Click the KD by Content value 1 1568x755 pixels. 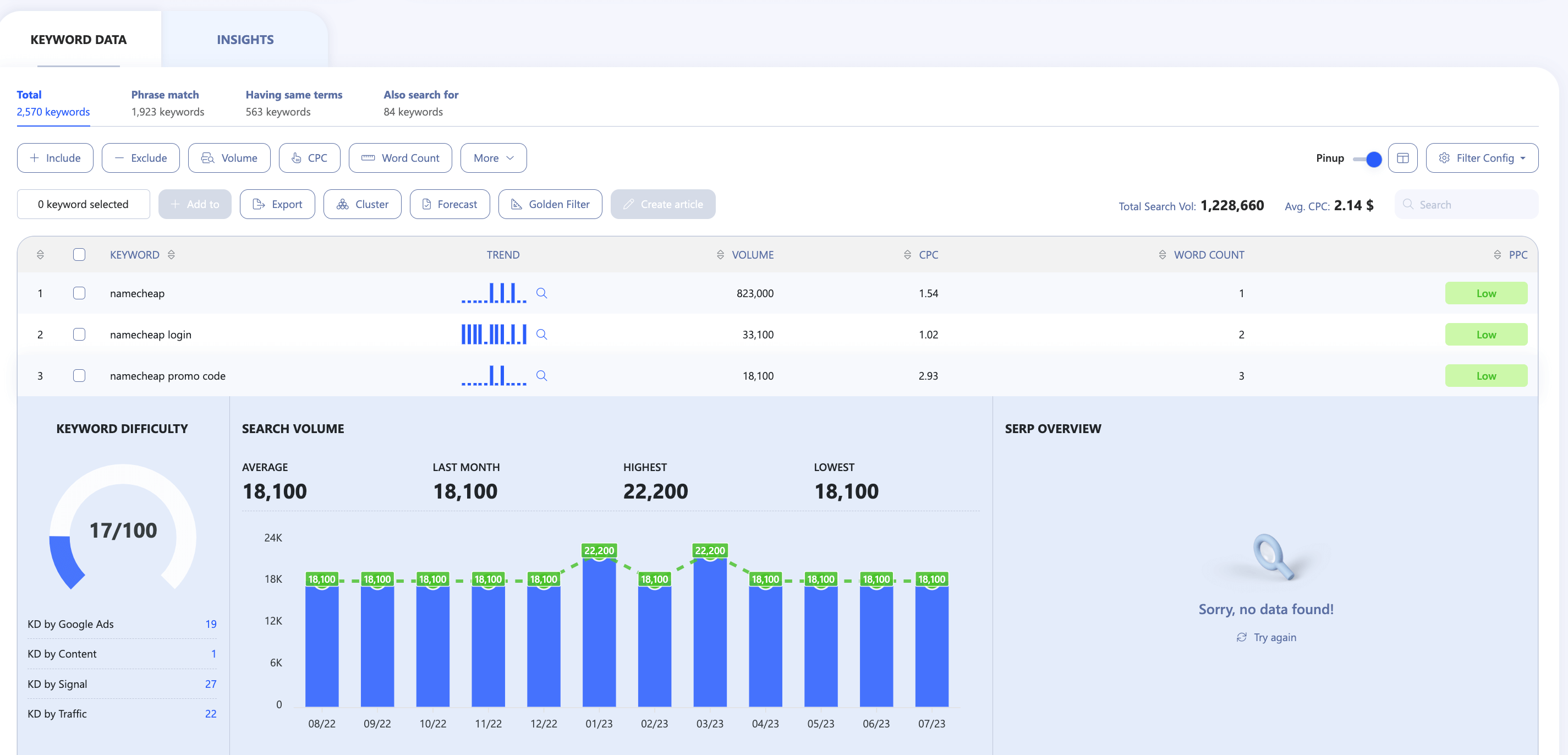pos(213,653)
